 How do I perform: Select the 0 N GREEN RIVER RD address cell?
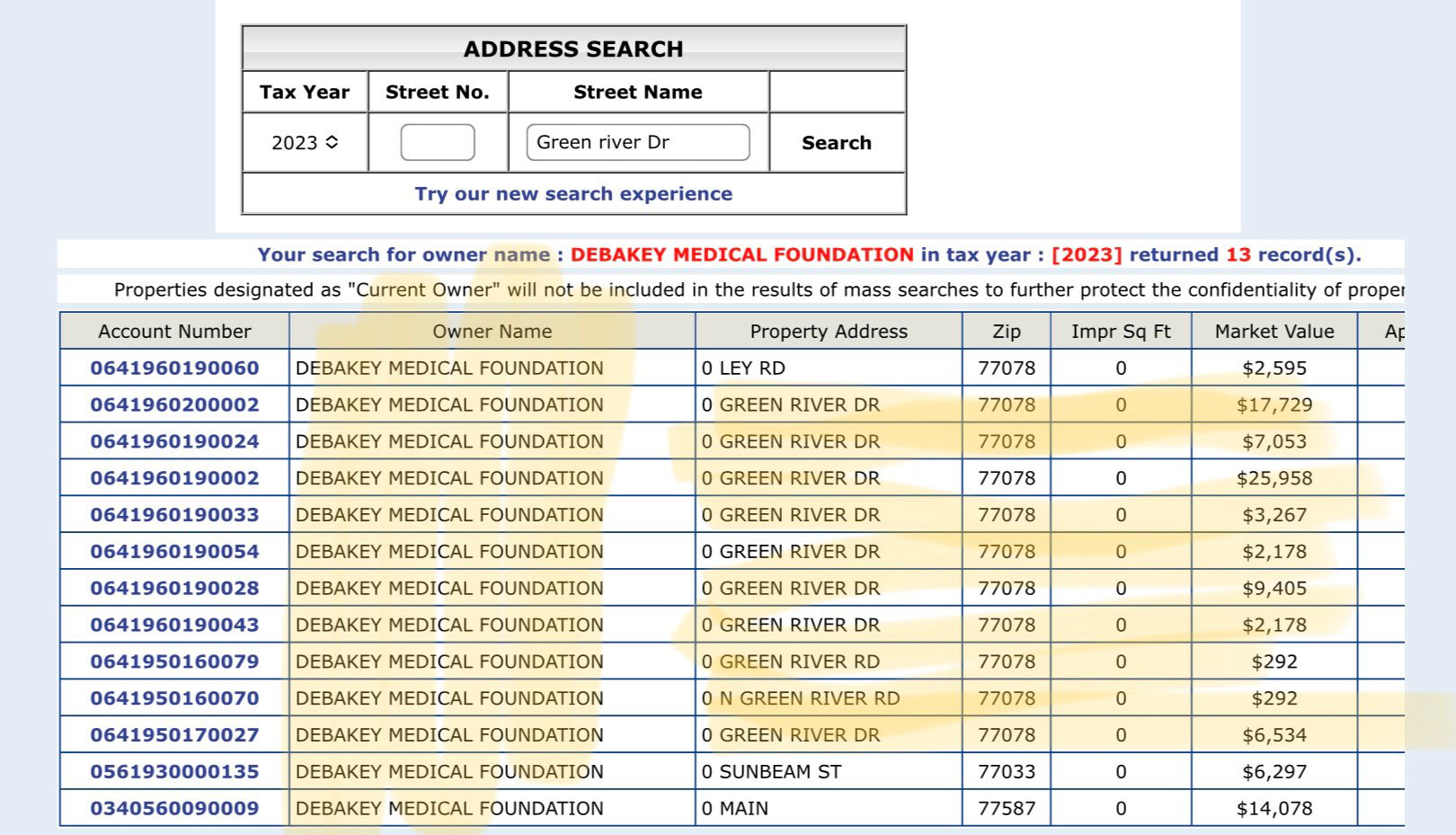(x=829, y=698)
